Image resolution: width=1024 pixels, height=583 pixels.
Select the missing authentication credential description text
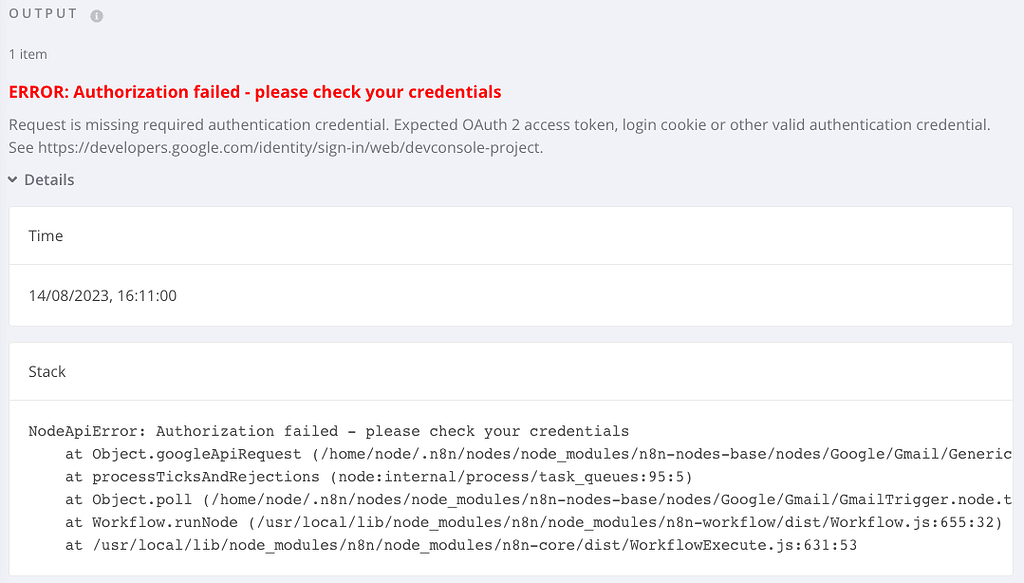tap(500, 125)
